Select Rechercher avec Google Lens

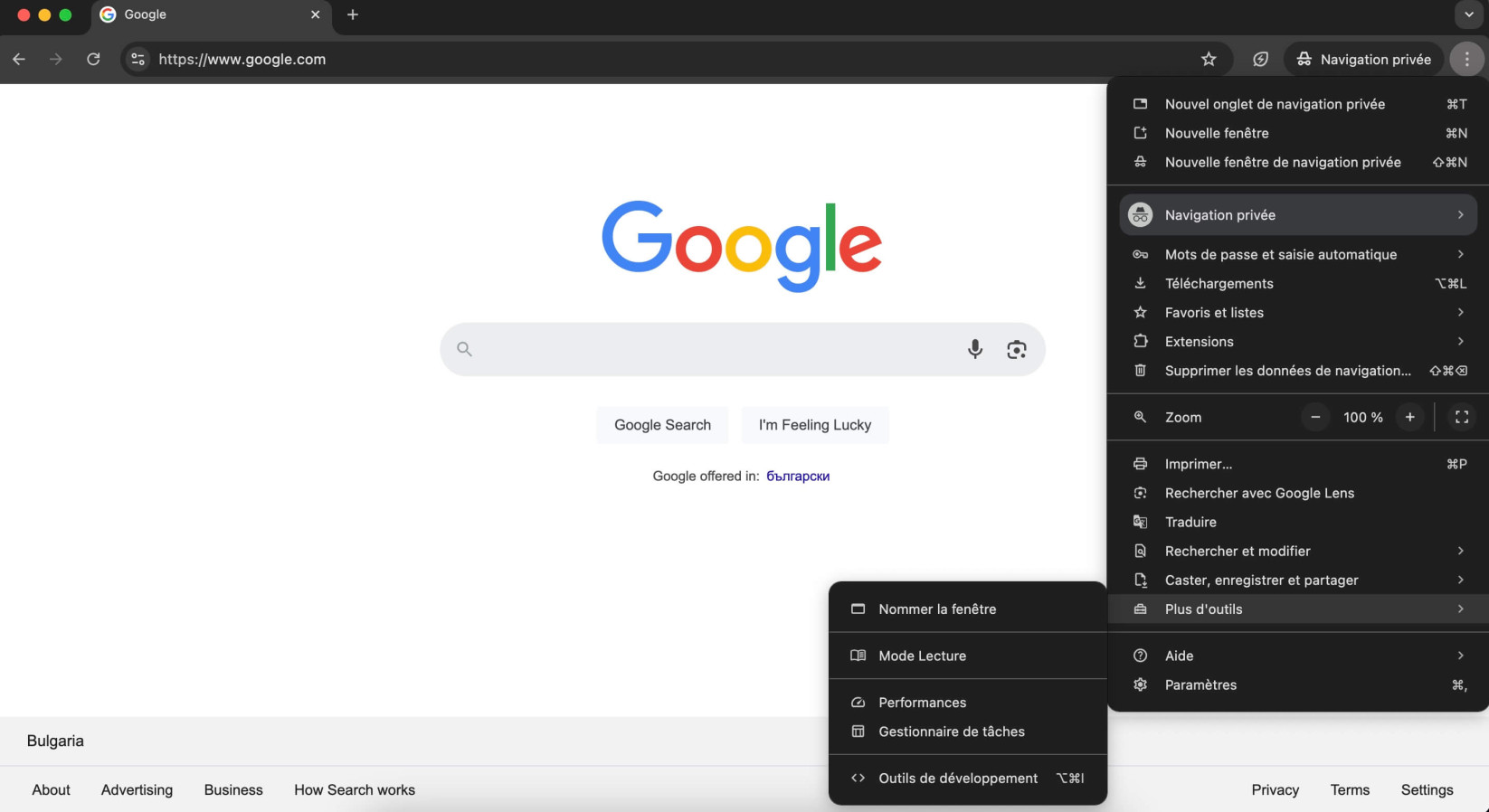[x=1298, y=493]
